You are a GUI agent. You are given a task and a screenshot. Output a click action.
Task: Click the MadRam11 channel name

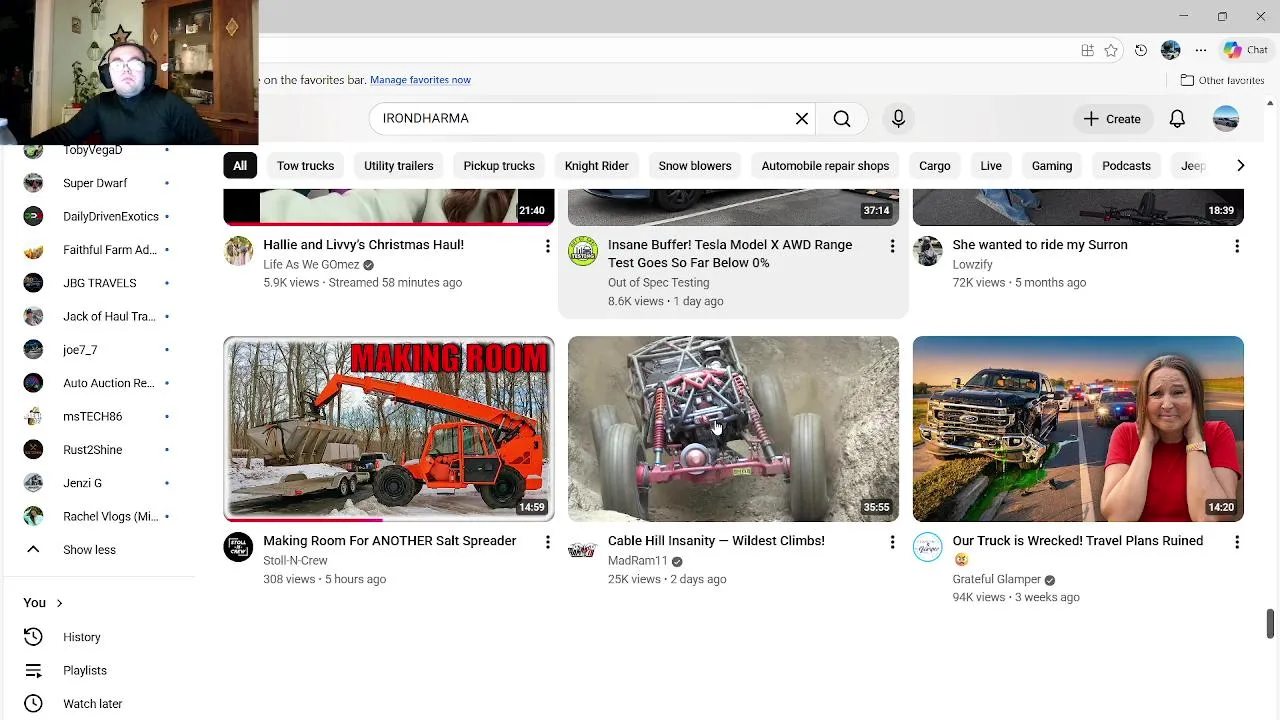pyautogui.click(x=637, y=561)
